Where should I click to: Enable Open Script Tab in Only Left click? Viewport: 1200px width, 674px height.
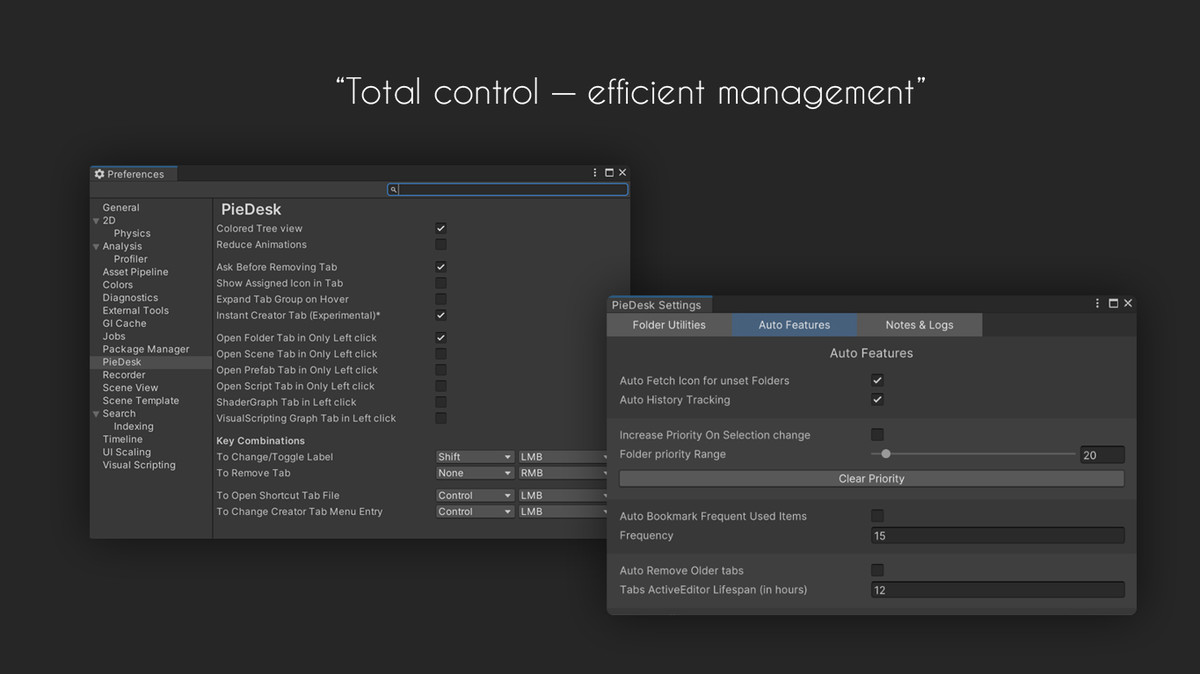[x=441, y=386]
